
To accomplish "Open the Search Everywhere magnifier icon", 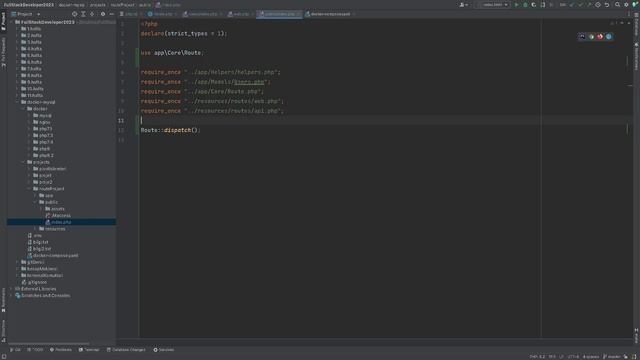I will coord(618,4).
